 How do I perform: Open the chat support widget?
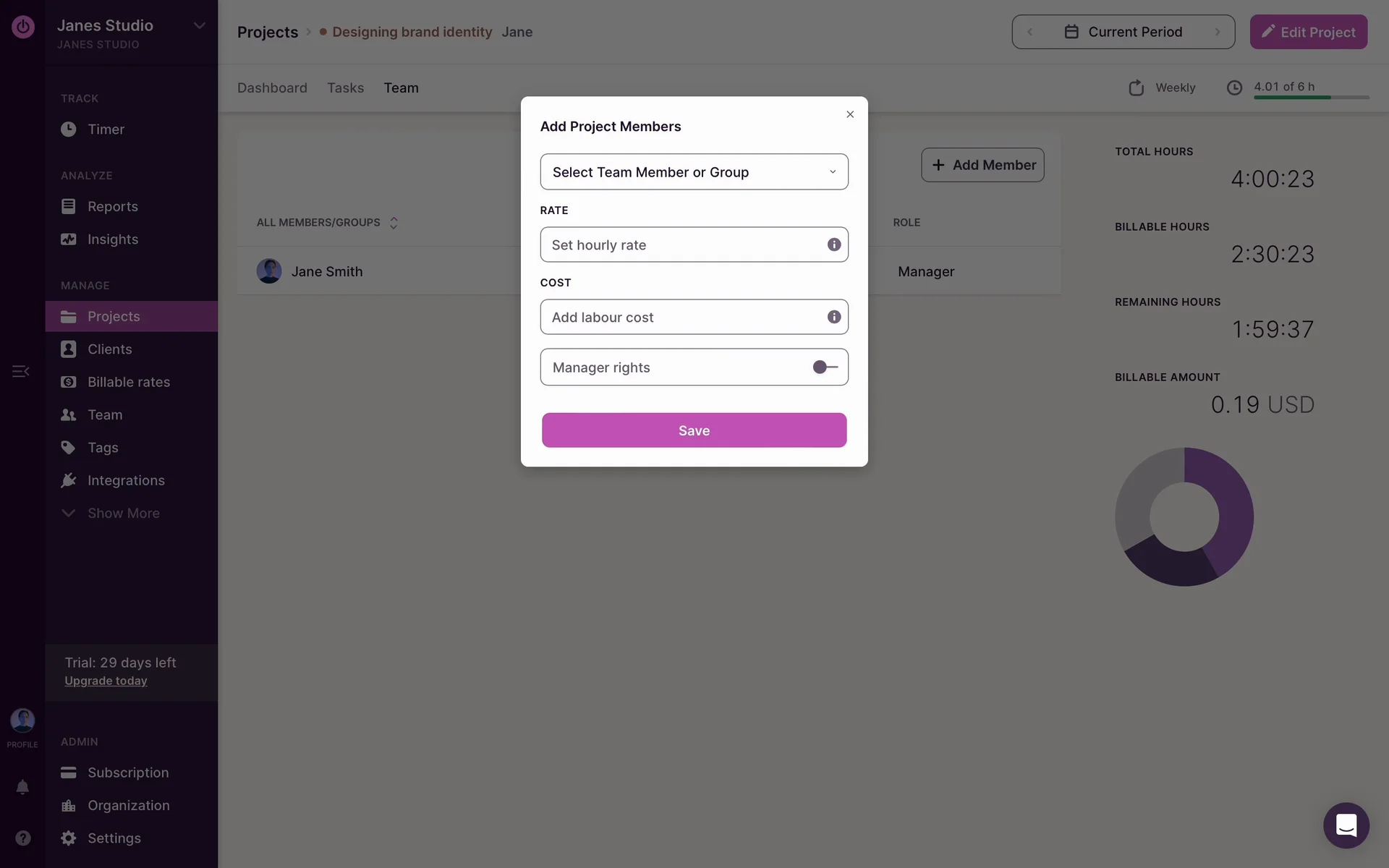coord(1346,825)
